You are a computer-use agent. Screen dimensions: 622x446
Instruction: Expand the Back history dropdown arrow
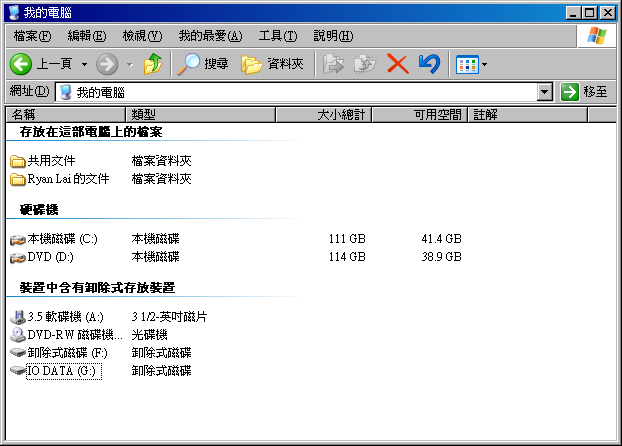coord(84,64)
